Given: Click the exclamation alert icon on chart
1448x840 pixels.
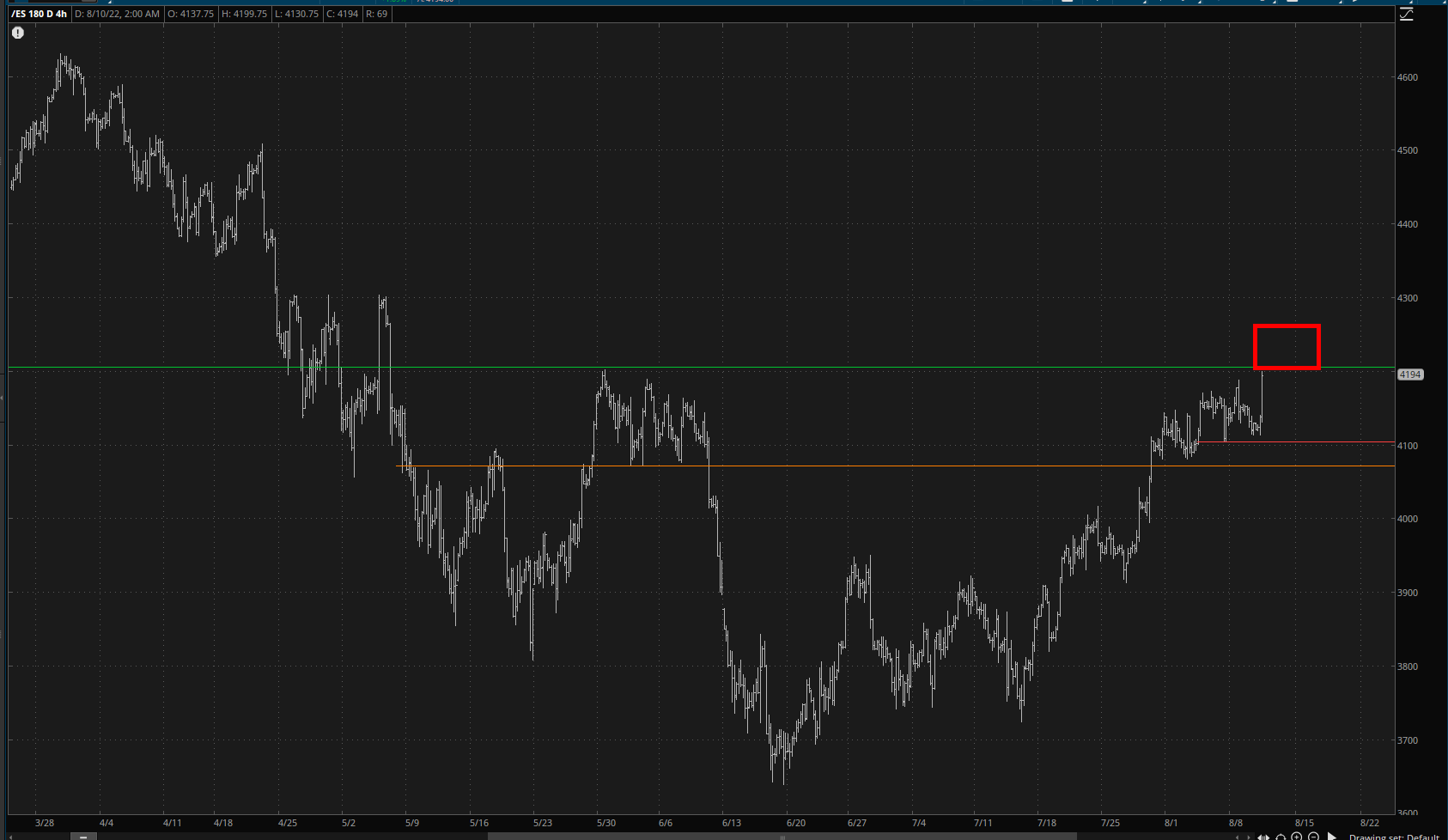Looking at the screenshot, I should coord(18,33).
